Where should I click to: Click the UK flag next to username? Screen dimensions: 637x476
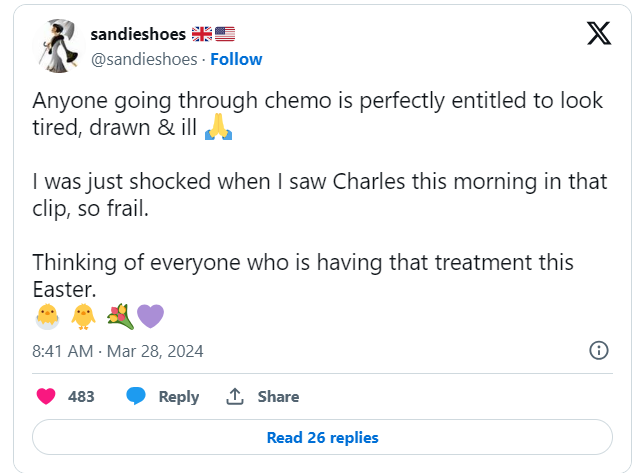tap(201, 34)
